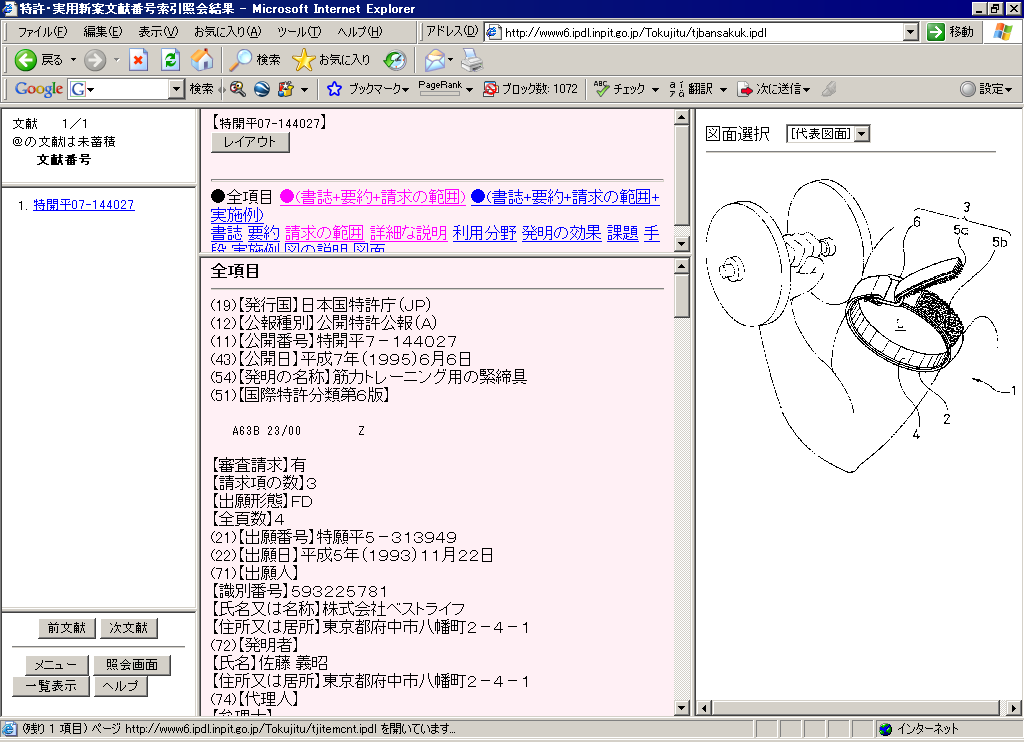Open the 図面選択 代表図面 dropdown
Viewport: 1024px width, 742px height.
862,134
